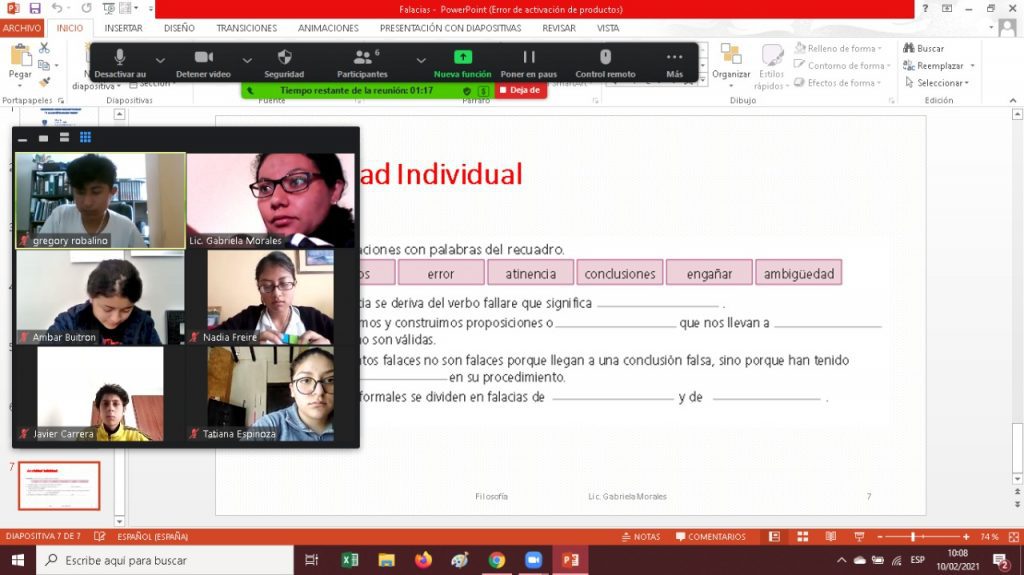Open the Seleccionar dropdown in Edición
This screenshot has width=1024, height=575.
[939, 83]
